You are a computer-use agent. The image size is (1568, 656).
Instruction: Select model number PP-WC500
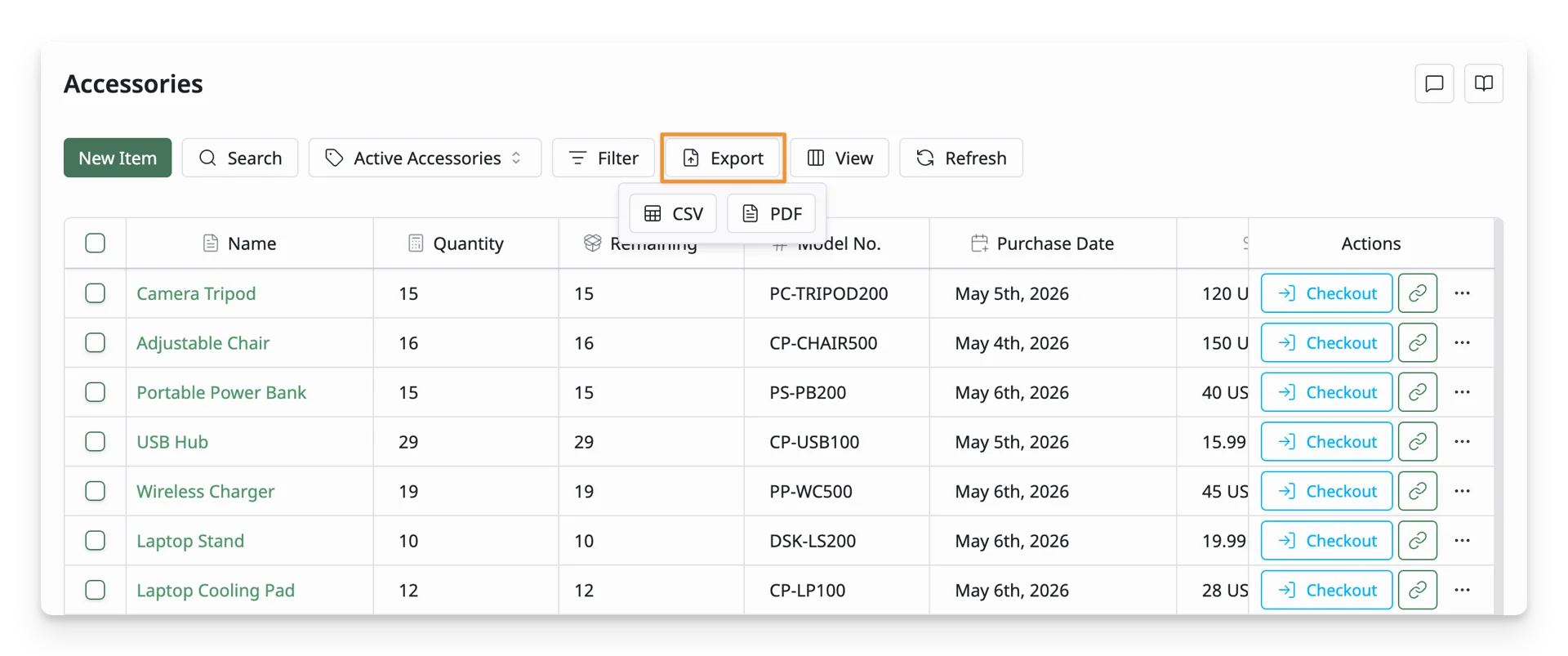click(x=810, y=491)
